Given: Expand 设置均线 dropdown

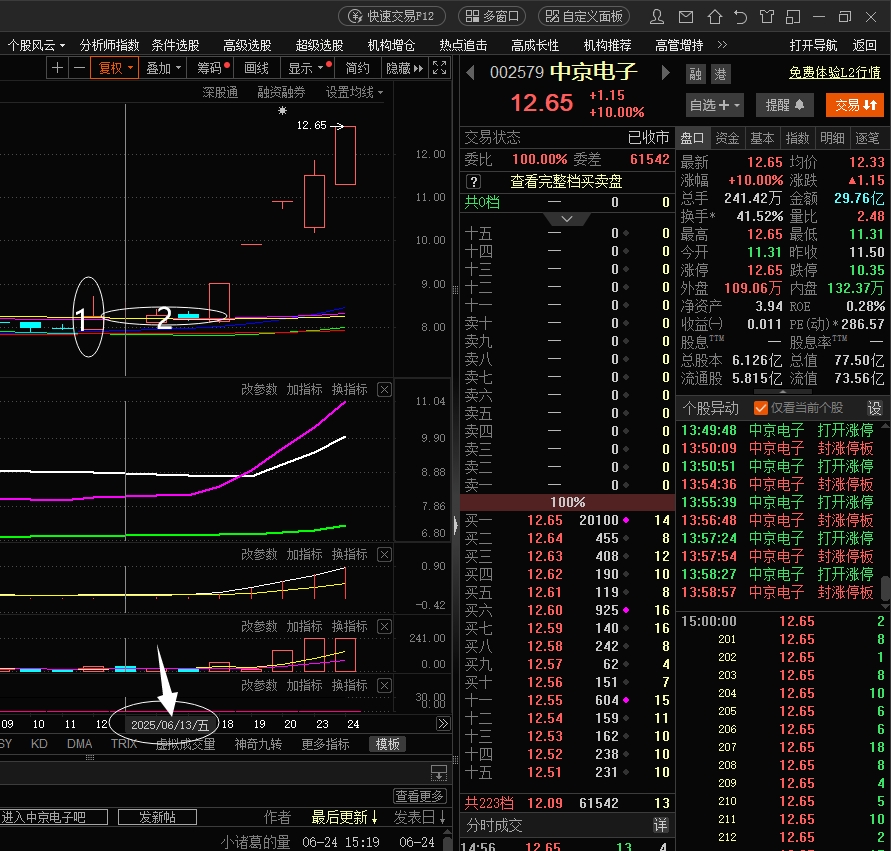Looking at the screenshot, I should point(354,92).
